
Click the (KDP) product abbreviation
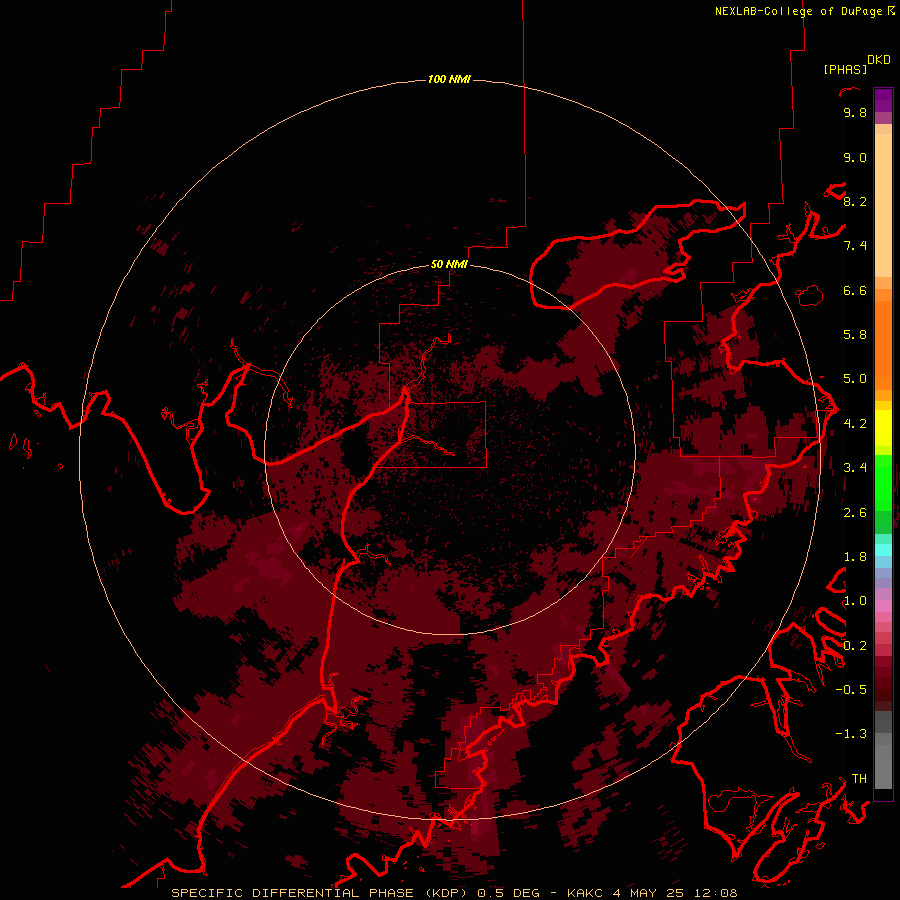pyautogui.click(x=446, y=893)
